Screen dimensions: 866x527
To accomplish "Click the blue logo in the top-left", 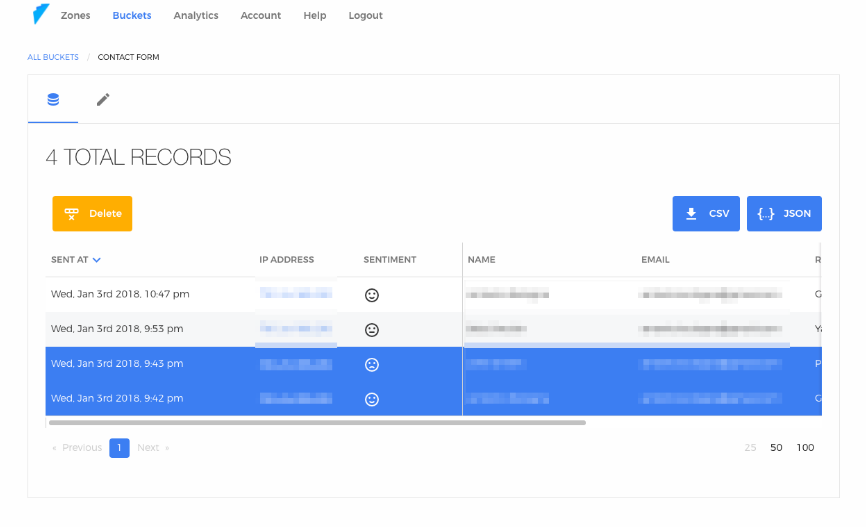I will [x=40, y=15].
